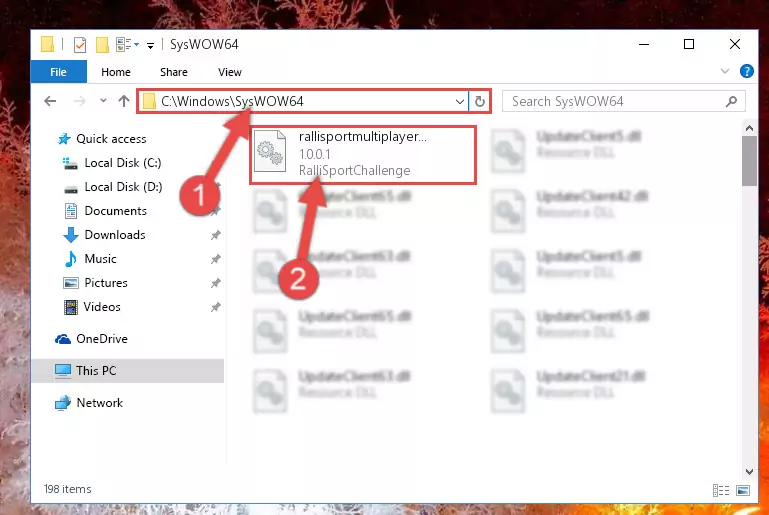Click the pin icon next to Music

point(215,259)
